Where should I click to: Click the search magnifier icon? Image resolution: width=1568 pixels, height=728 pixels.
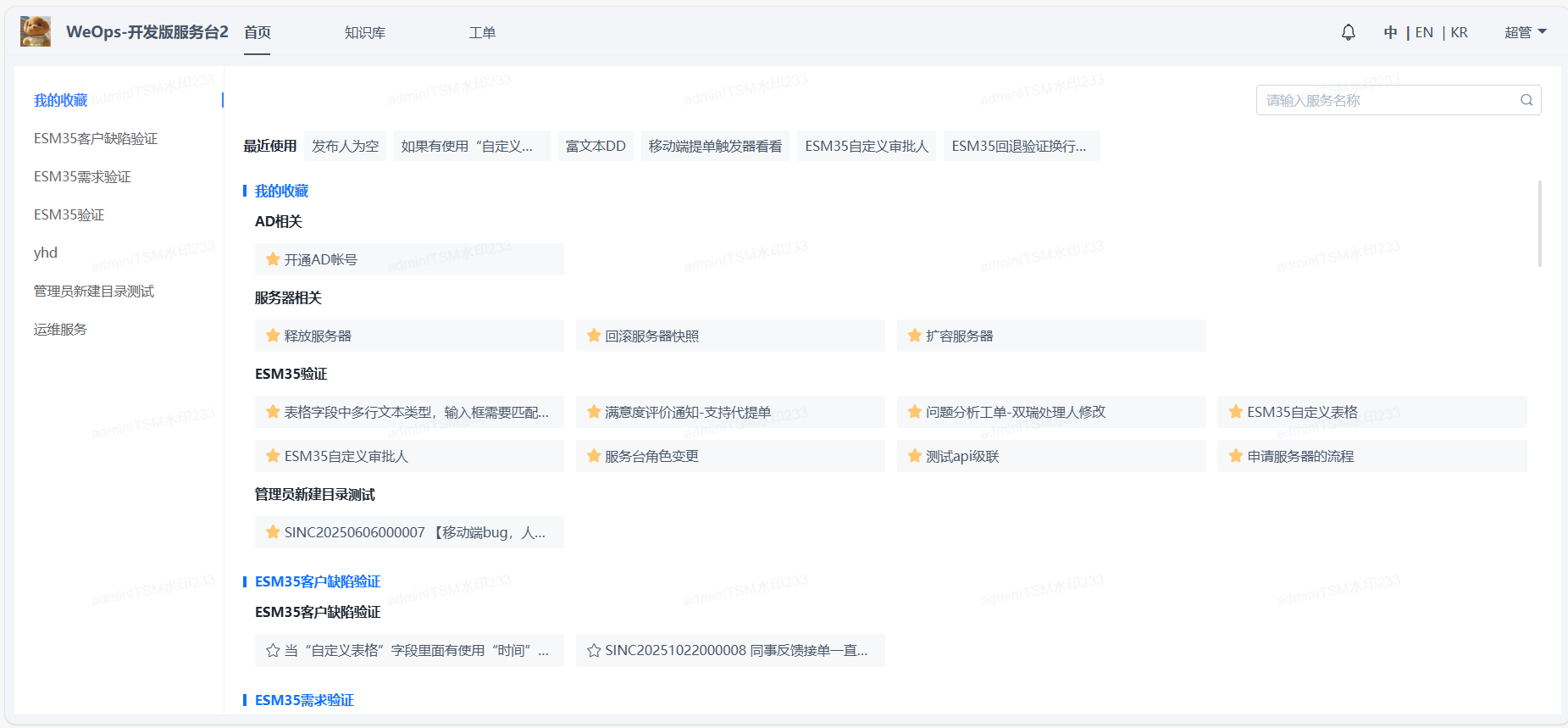(1526, 100)
